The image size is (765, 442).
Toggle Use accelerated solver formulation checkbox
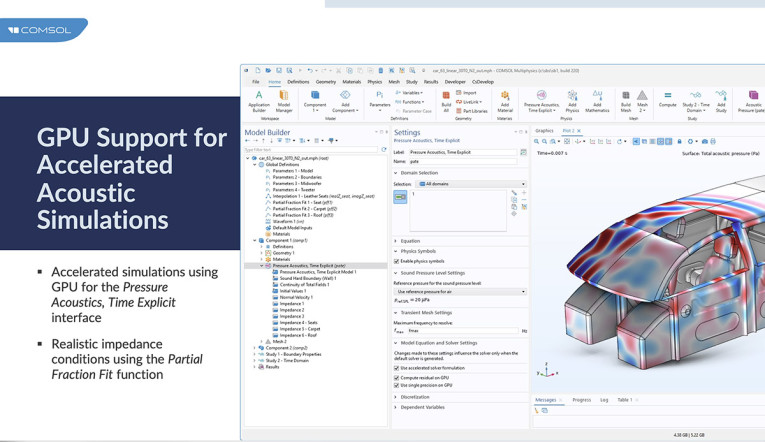[x=397, y=368]
